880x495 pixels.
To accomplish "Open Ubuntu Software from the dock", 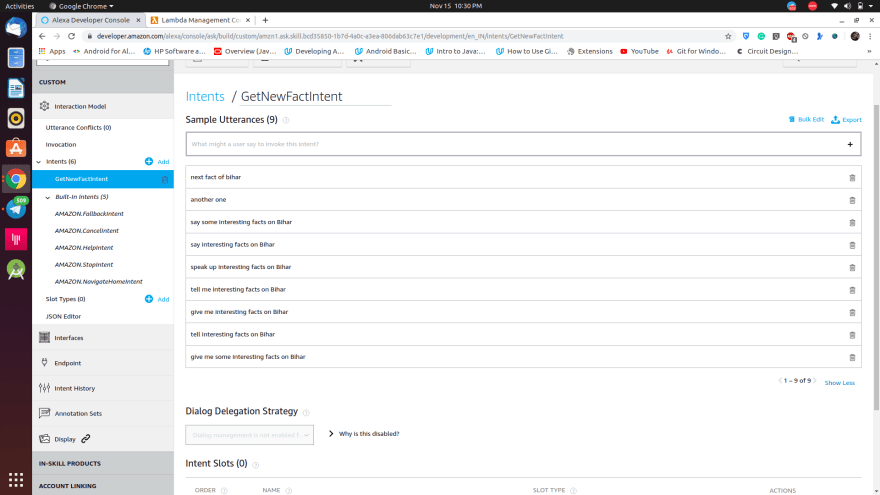I will tap(16, 148).
